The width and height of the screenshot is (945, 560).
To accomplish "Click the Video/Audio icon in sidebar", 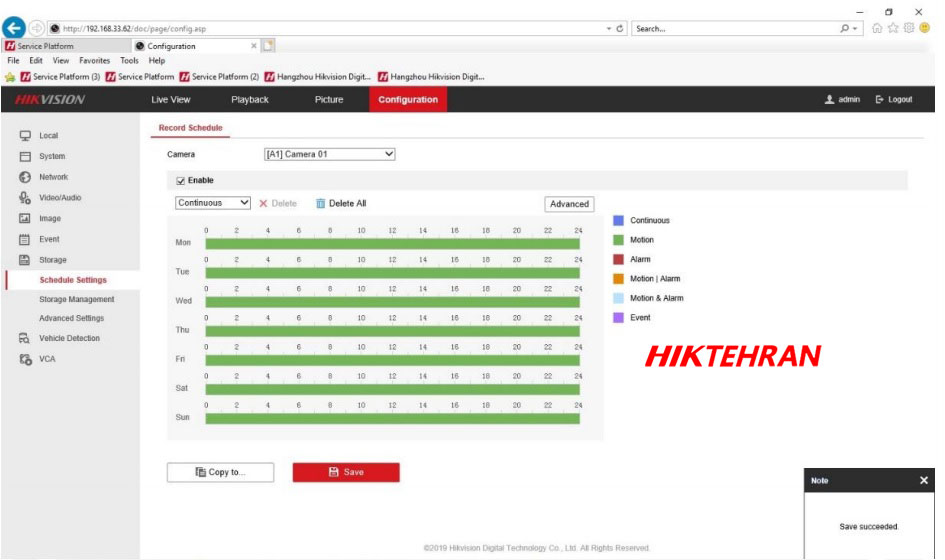I will pyautogui.click(x=25, y=198).
